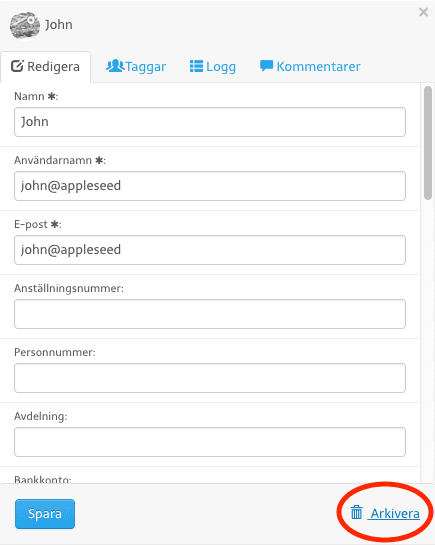Viewport: 435px width, 545px height.
Task: Click the people icon beside Taggar
Action: (x=115, y=66)
